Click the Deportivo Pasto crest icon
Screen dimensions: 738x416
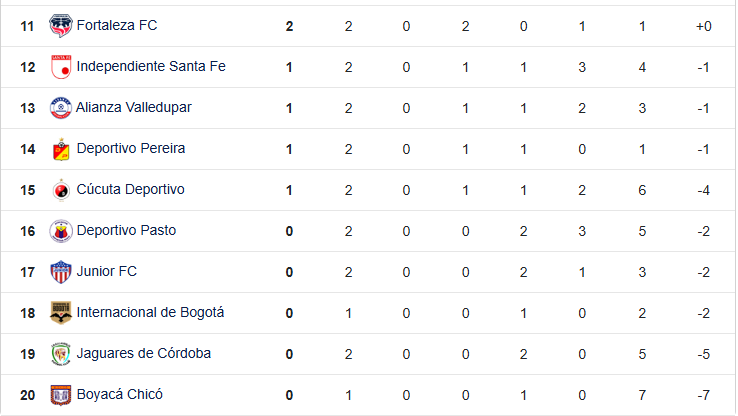pos(61,231)
